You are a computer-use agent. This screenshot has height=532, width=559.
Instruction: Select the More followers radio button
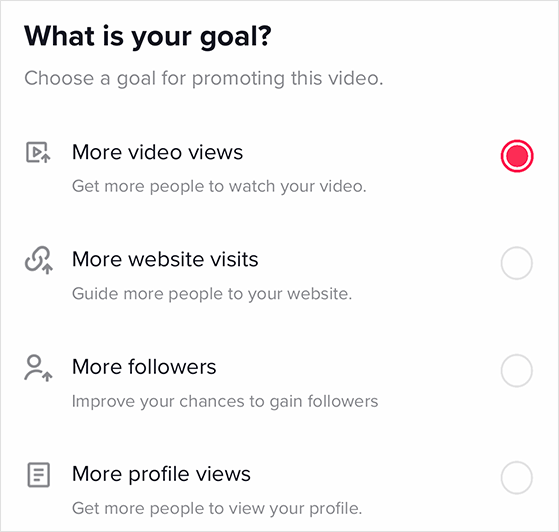[517, 370]
